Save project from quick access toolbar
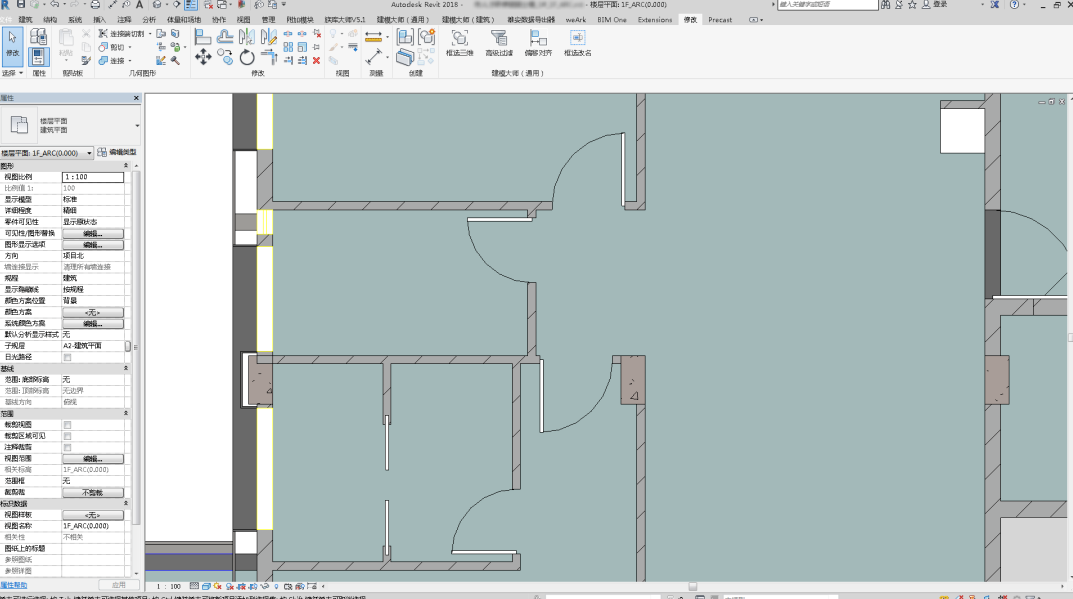This screenshot has height=599, width=1073. 21,5
